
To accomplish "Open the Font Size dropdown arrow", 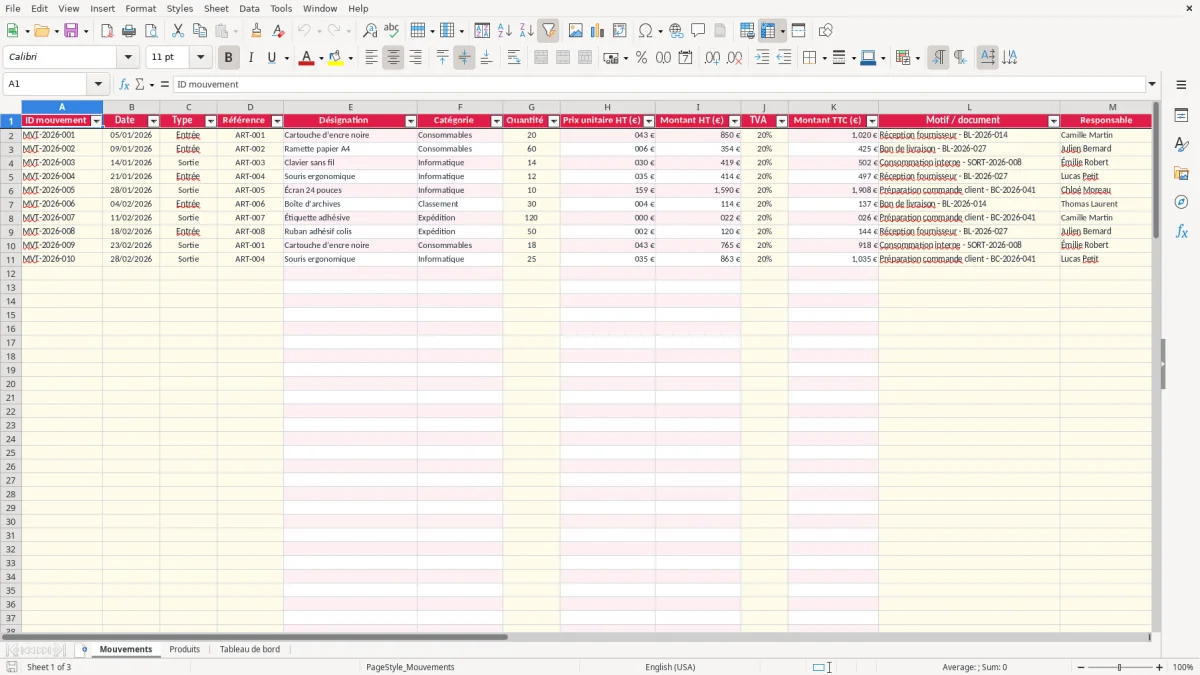I will click(x=200, y=58).
